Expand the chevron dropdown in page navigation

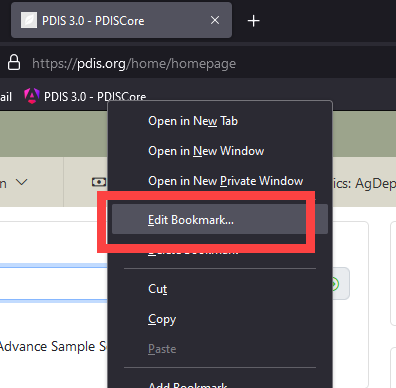(22, 182)
